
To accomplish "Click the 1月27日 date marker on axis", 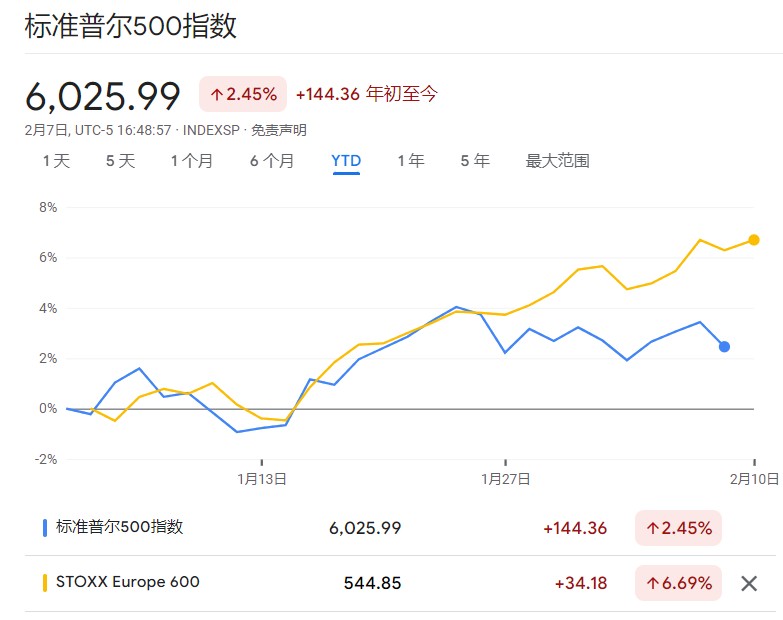I will [505, 479].
